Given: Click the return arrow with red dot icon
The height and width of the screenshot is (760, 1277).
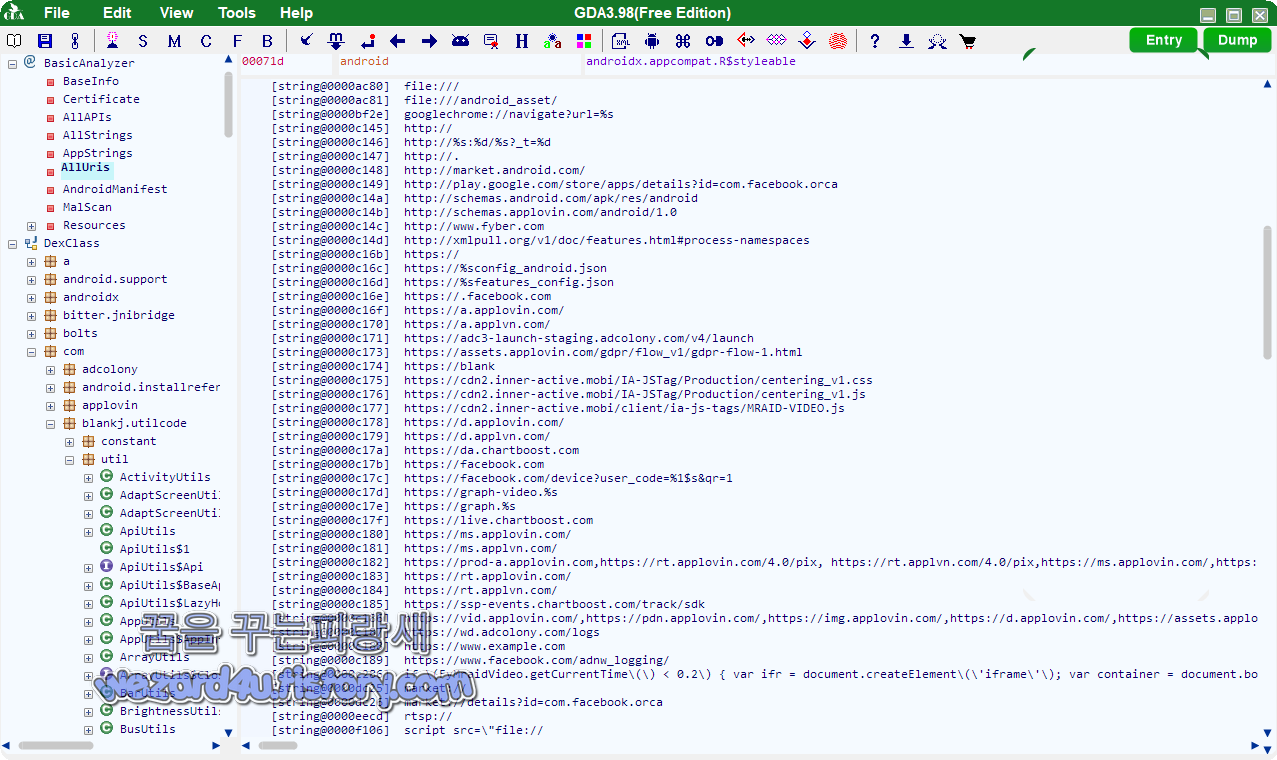Looking at the screenshot, I should 367,41.
